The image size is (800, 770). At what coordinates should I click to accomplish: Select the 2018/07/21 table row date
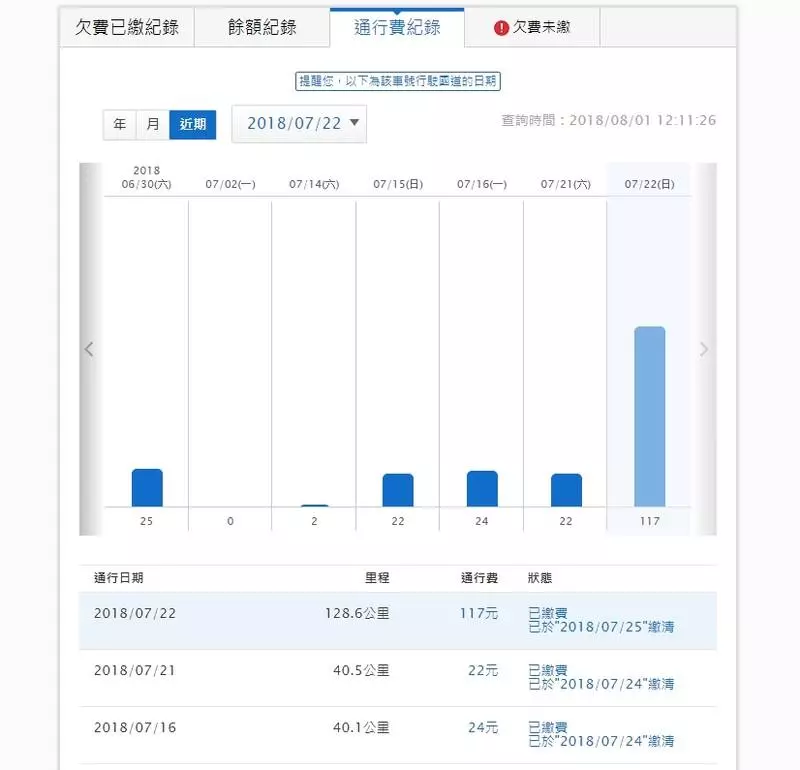[135, 670]
